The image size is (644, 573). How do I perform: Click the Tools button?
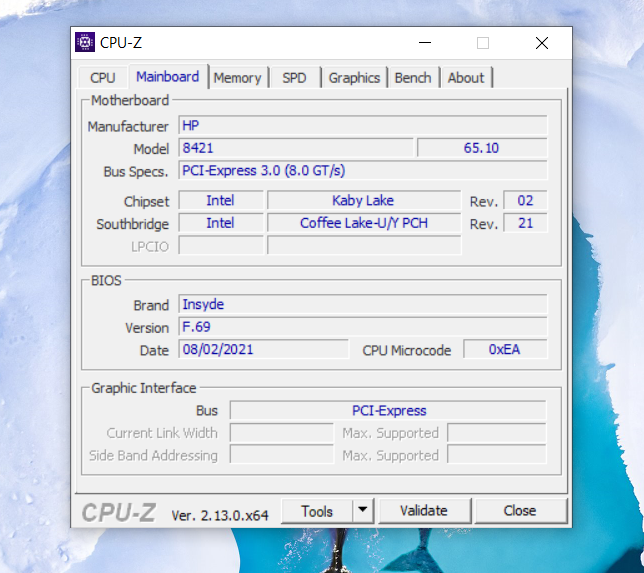[x=317, y=511]
